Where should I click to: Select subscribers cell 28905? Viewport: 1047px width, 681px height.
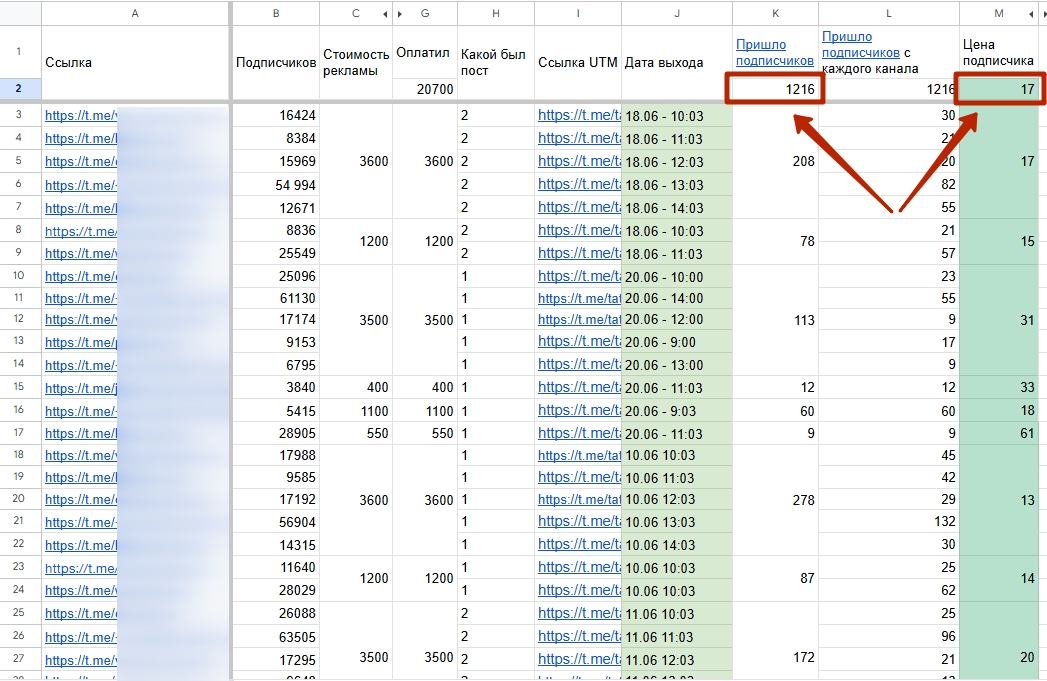click(x=276, y=433)
